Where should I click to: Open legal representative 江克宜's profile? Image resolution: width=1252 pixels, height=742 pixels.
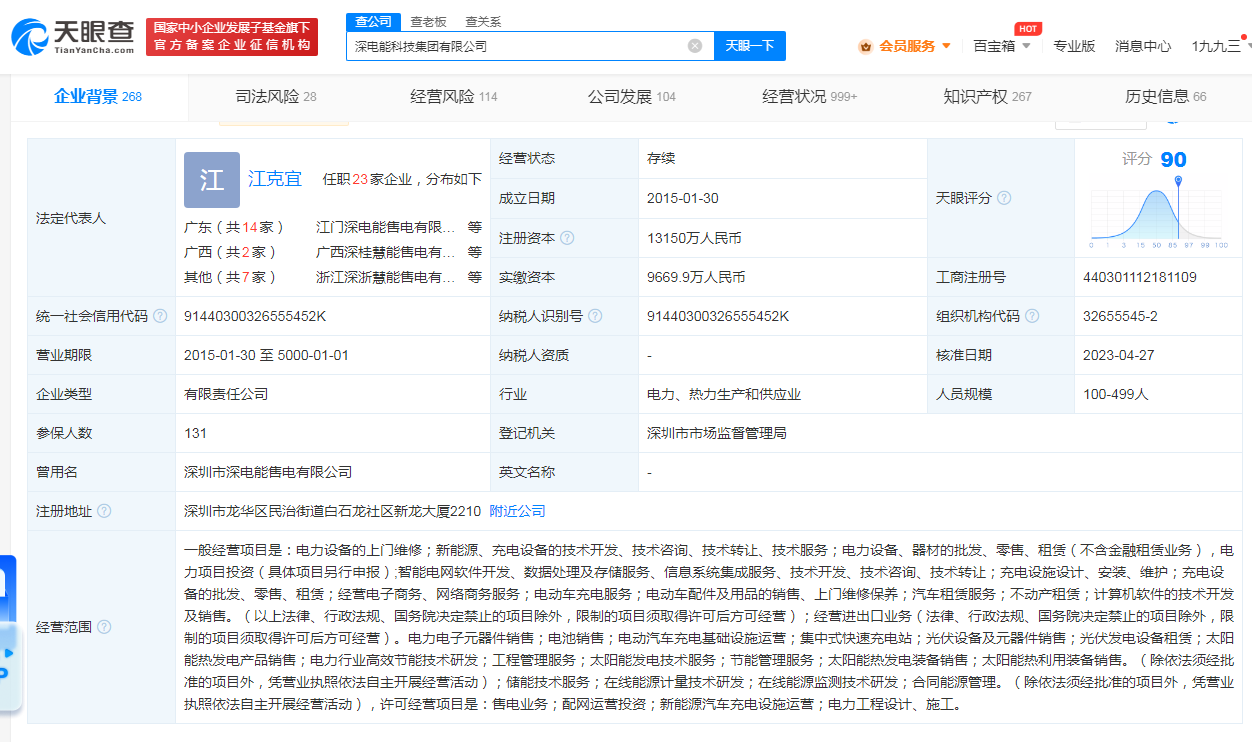[275, 179]
